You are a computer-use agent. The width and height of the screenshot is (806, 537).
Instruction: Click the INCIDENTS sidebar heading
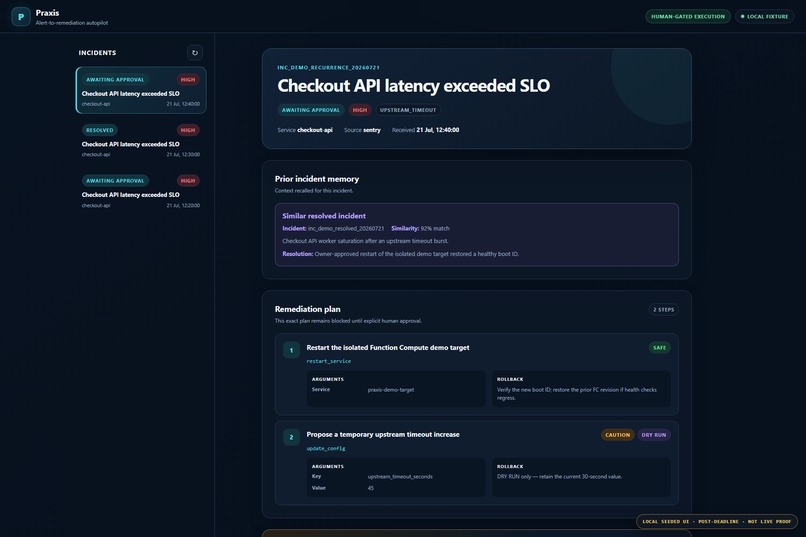[x=97, y=53]
